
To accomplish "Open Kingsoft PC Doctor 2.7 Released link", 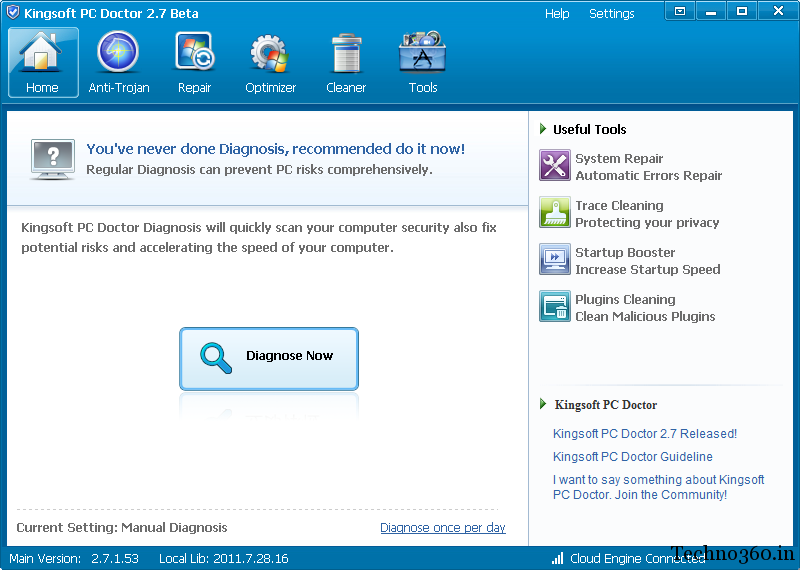I will click(x=645, y=434).
